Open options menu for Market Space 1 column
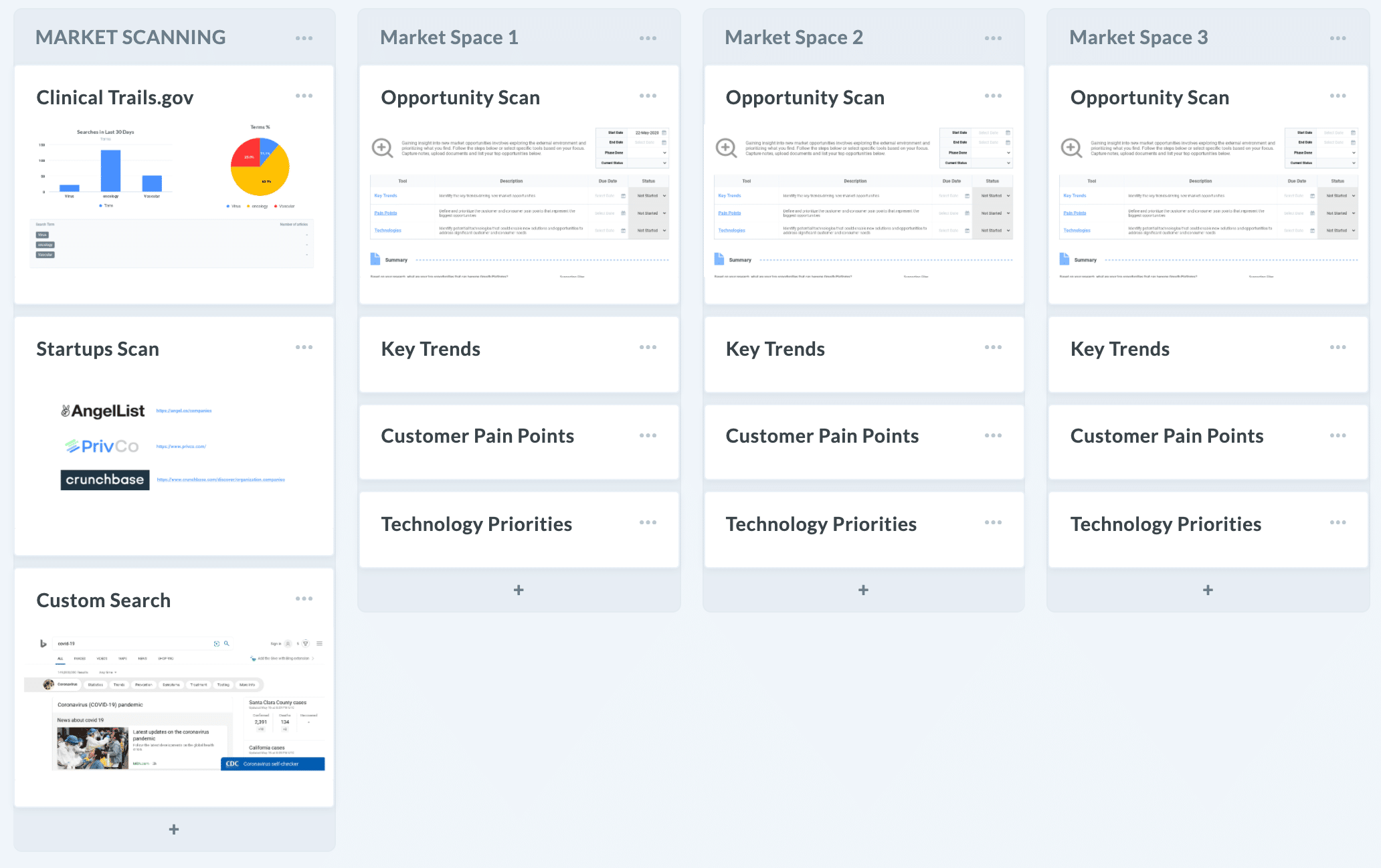 point(648,38)
